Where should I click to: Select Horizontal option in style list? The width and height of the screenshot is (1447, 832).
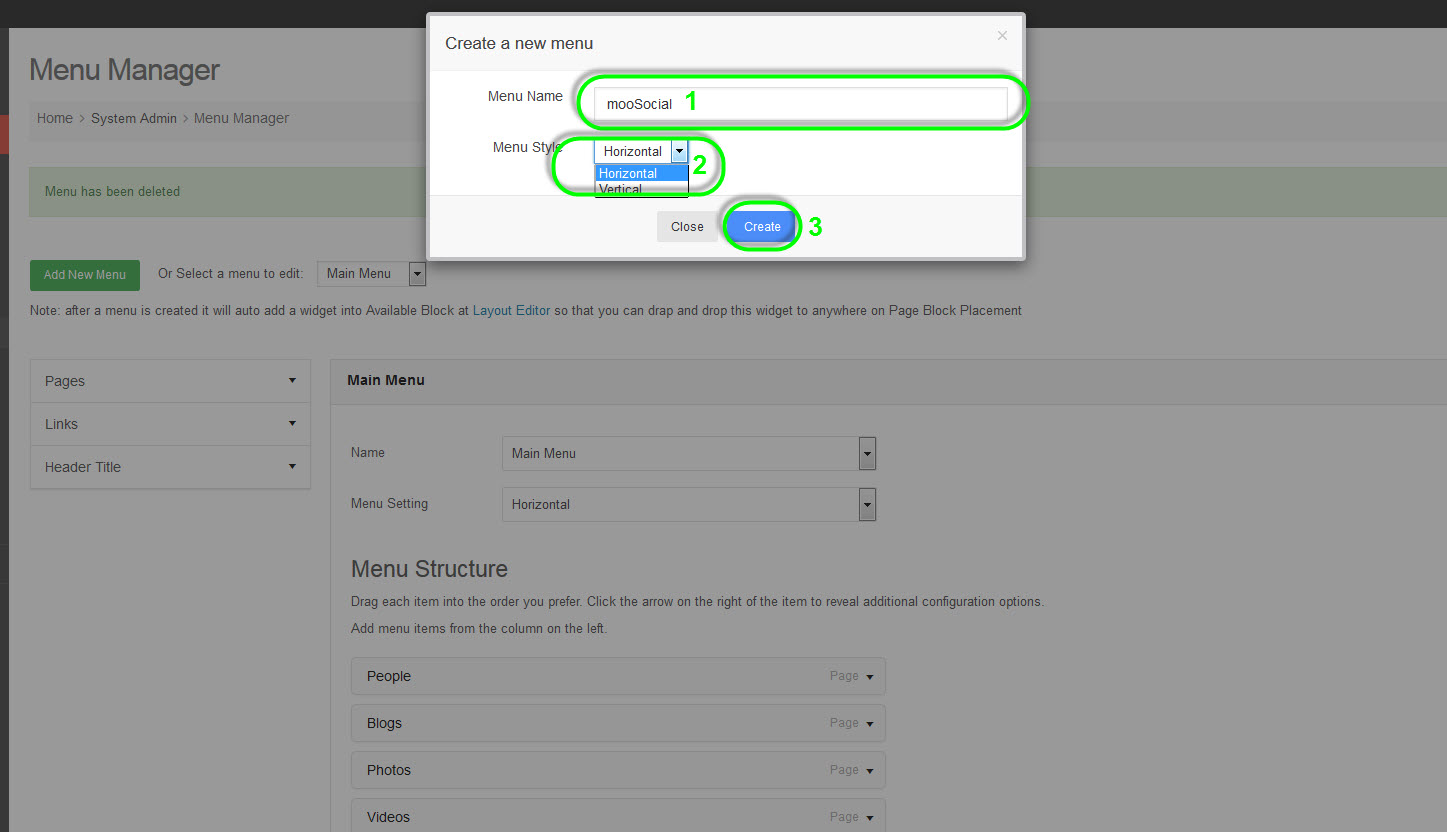point(640,173)
